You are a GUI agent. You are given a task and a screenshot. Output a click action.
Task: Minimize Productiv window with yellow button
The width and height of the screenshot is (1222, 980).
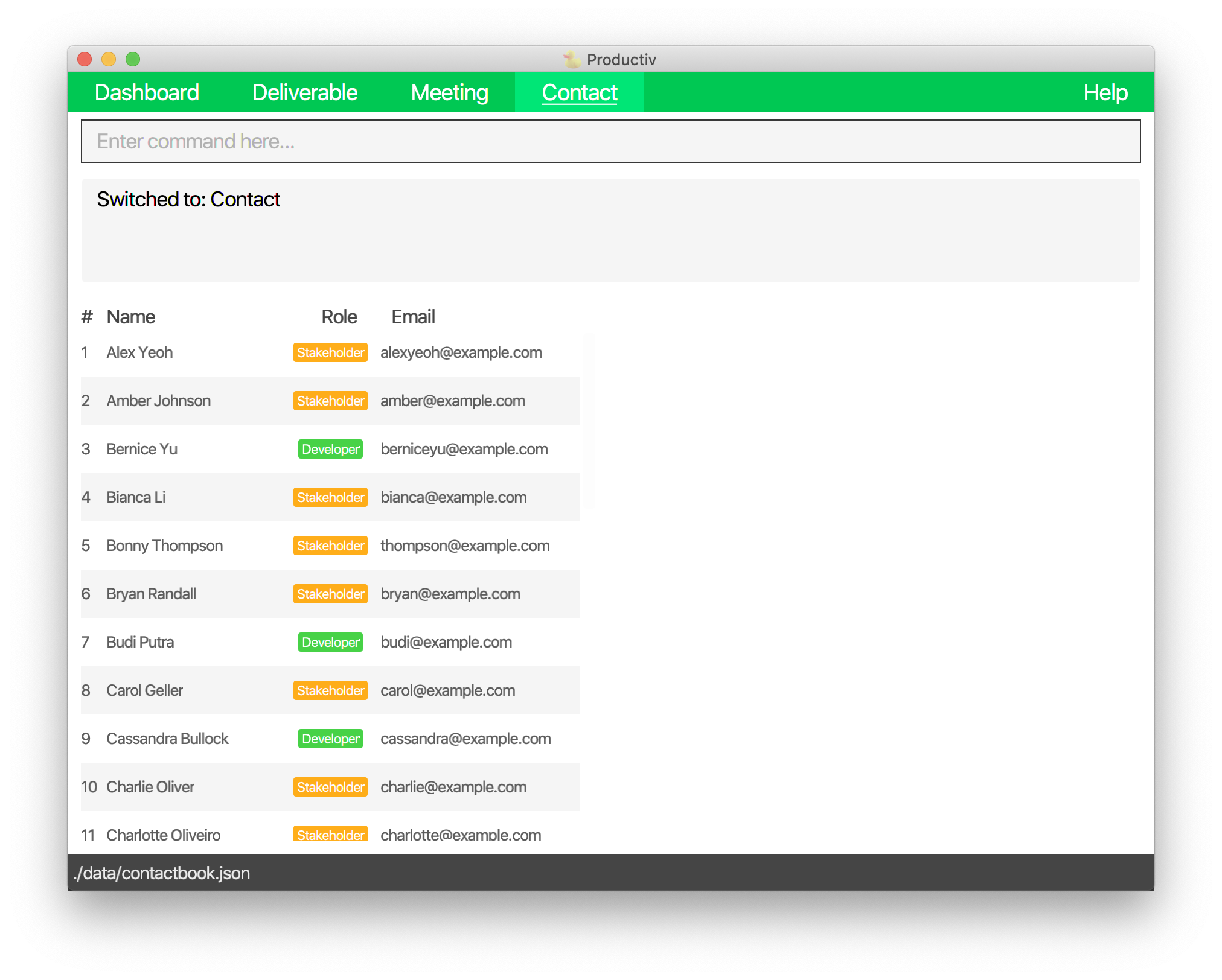(x=109, y=59)
